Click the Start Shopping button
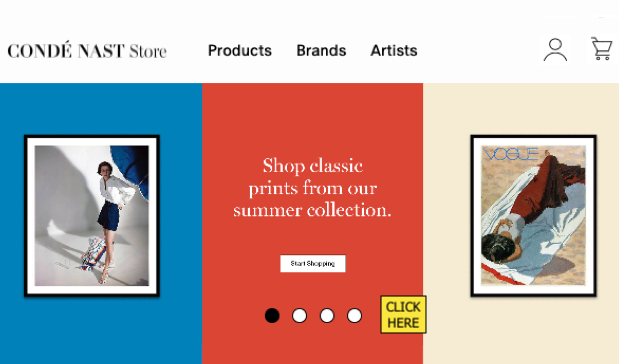Image resolution: width=619 pixels, height=364 pixels. 313,263
